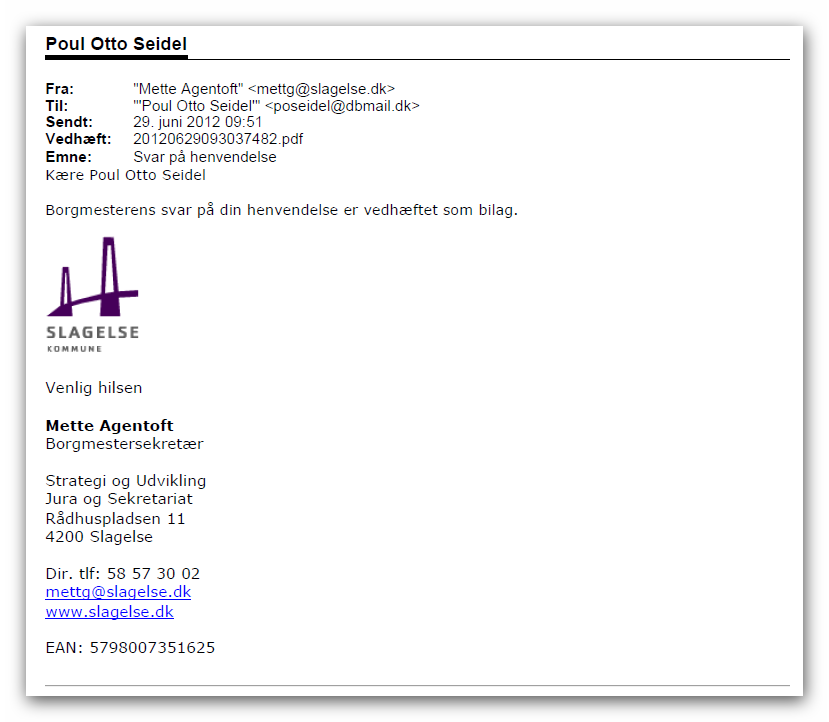Click recipient address poseidel@dbmail.dk

point(342,106)
